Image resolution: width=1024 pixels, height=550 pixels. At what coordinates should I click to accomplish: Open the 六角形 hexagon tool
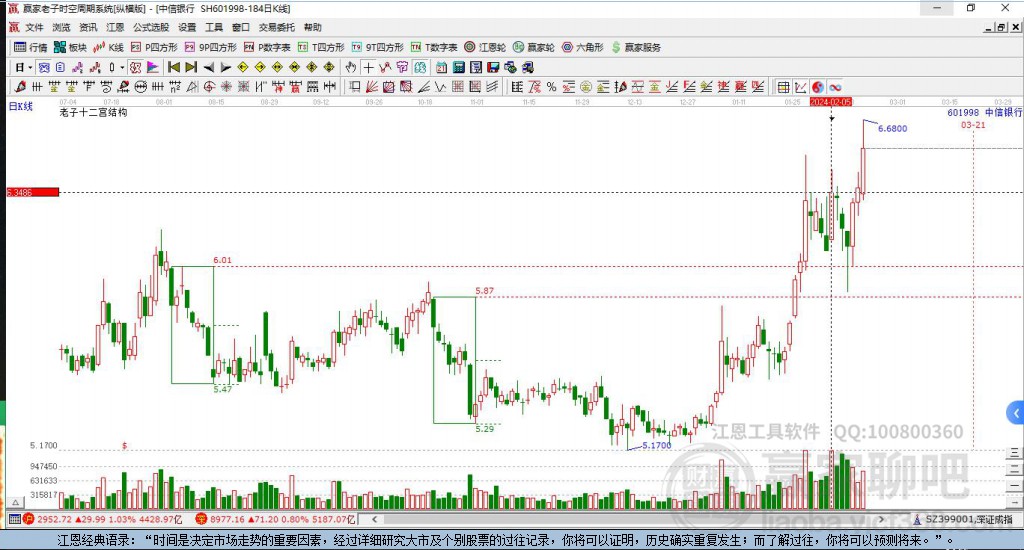tap(583, 47)
